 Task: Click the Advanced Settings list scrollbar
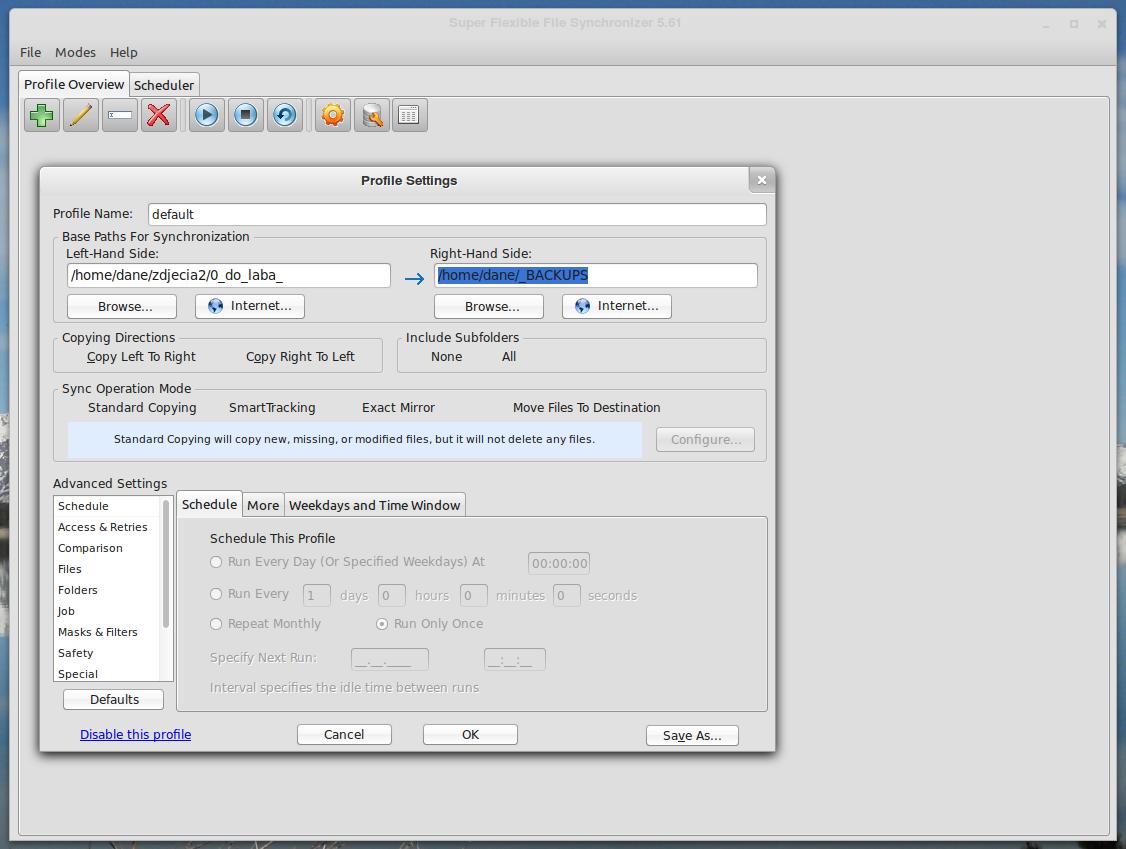pos(166,564)
